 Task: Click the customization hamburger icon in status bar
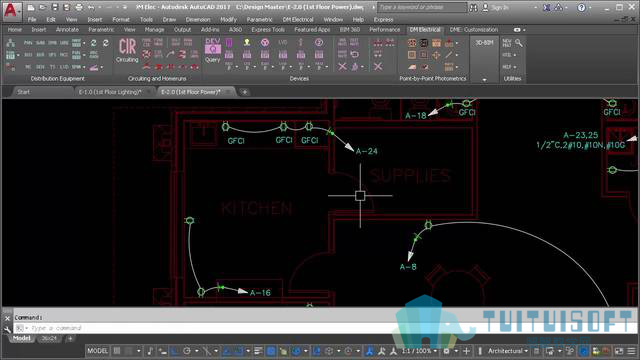[x=631, y=351]
